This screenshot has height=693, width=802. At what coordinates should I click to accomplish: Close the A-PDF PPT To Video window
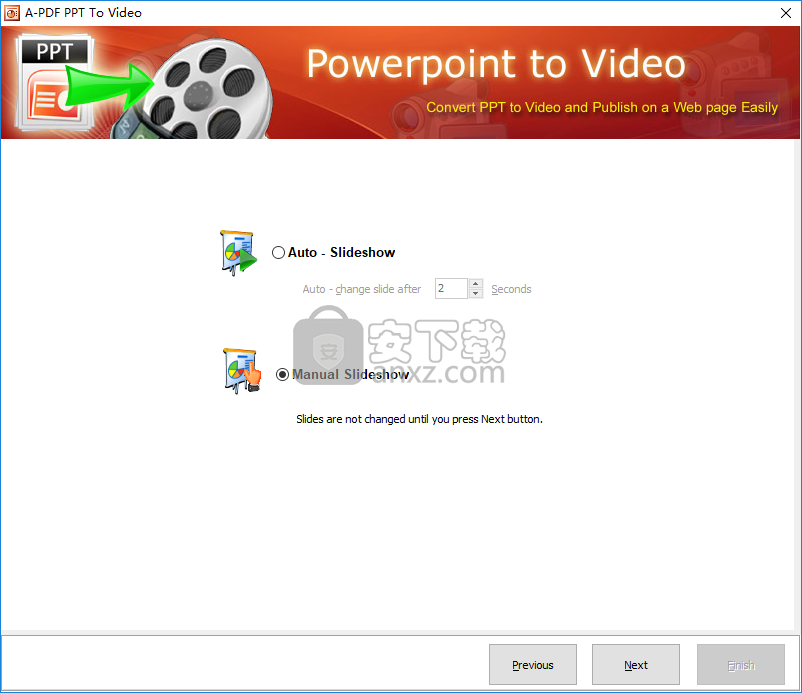(786, 13)
